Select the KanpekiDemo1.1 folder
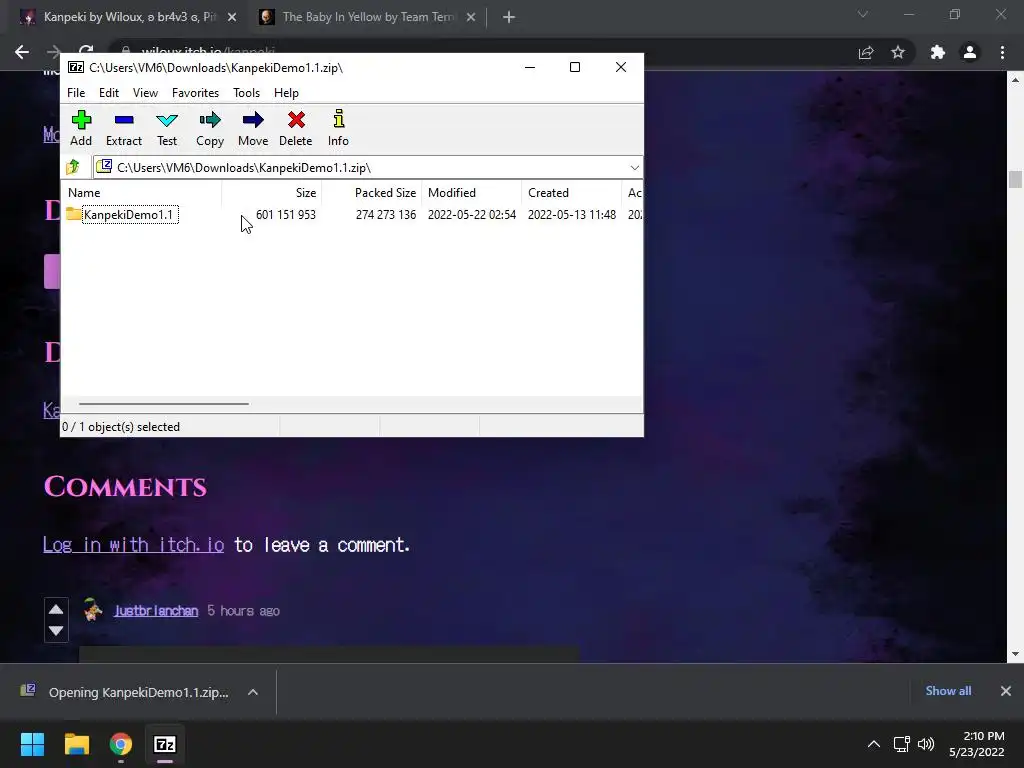The height and width of the screenshot is (768, 1024). (x=122, y=215)
